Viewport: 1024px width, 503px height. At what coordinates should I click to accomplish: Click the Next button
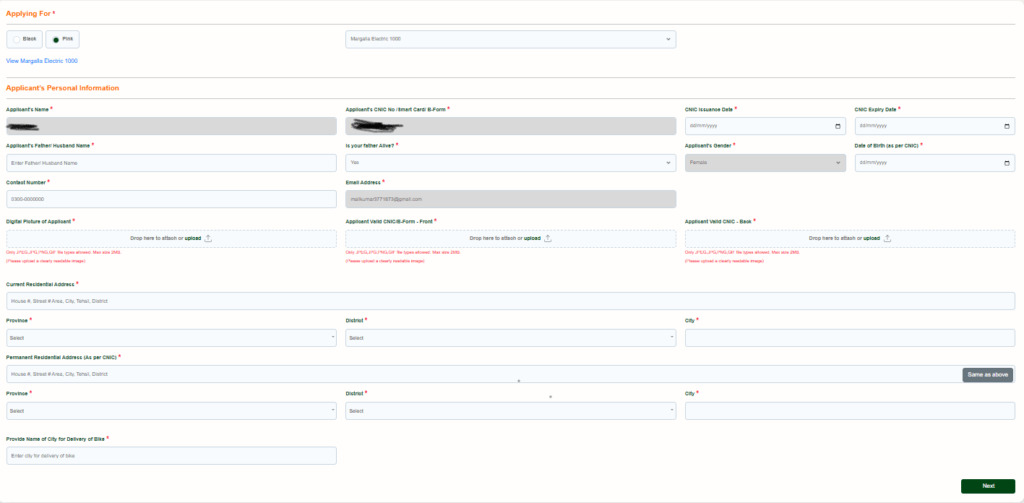pos(988,486)
